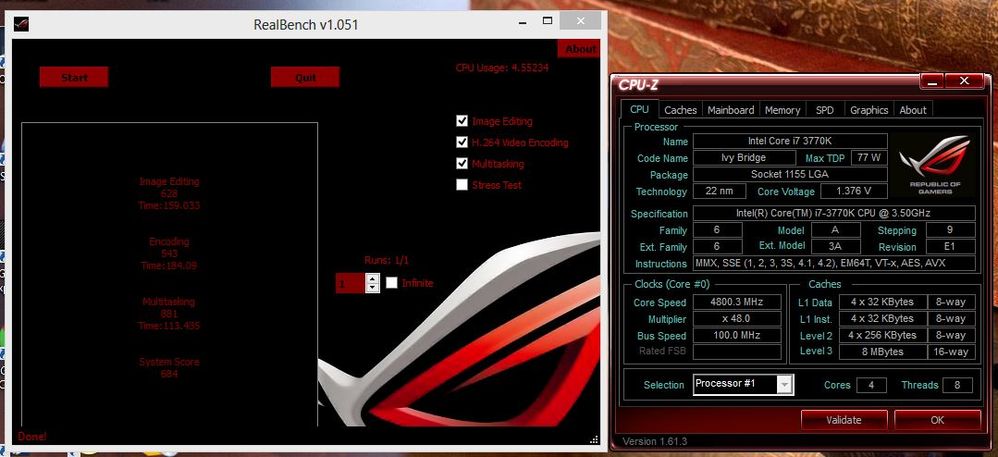Uncheck the Image Editing checkbox
The image size is (998, 457).
coord(462,121)
